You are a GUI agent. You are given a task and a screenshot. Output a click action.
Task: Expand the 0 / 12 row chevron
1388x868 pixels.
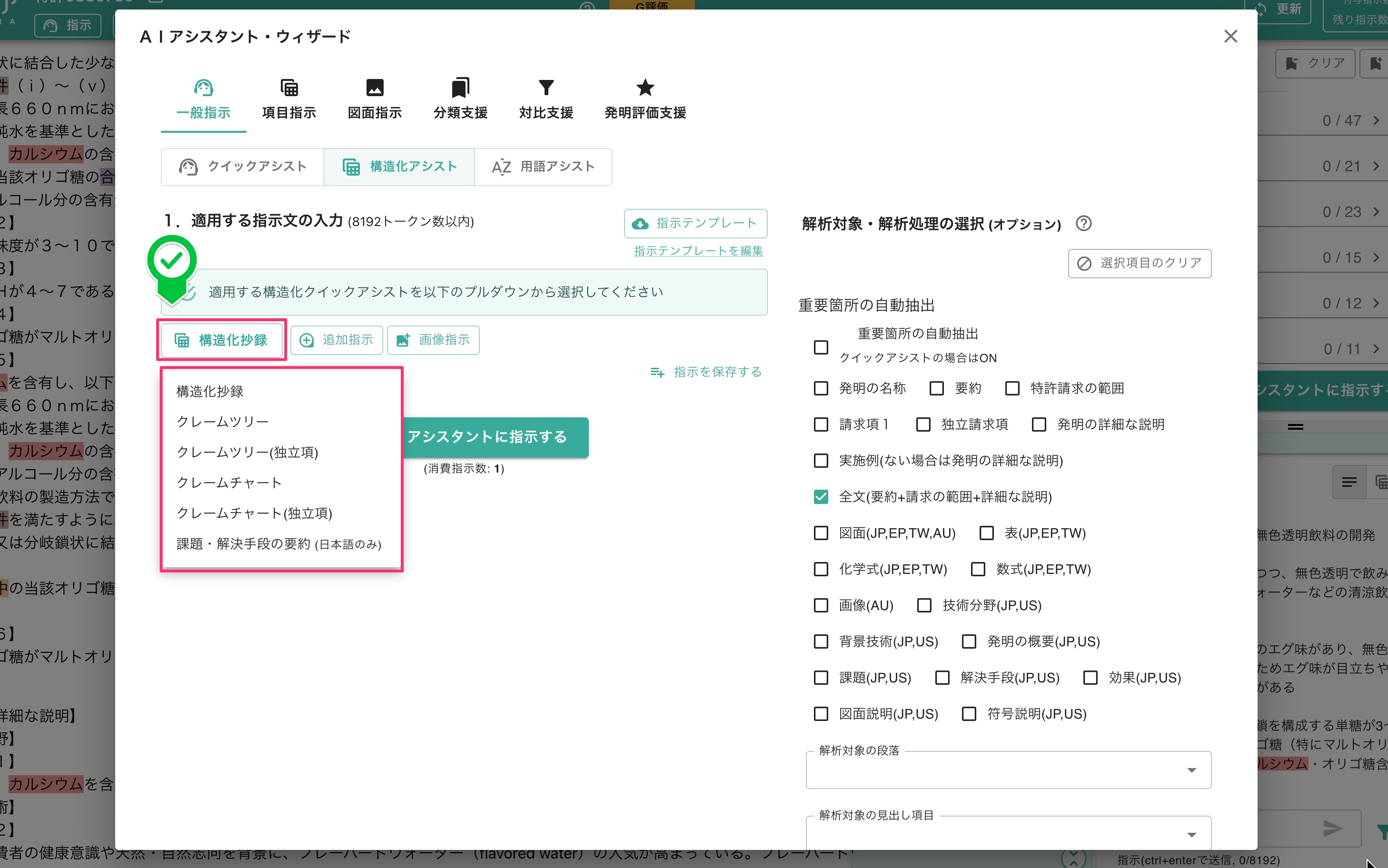pos(1377,303)
